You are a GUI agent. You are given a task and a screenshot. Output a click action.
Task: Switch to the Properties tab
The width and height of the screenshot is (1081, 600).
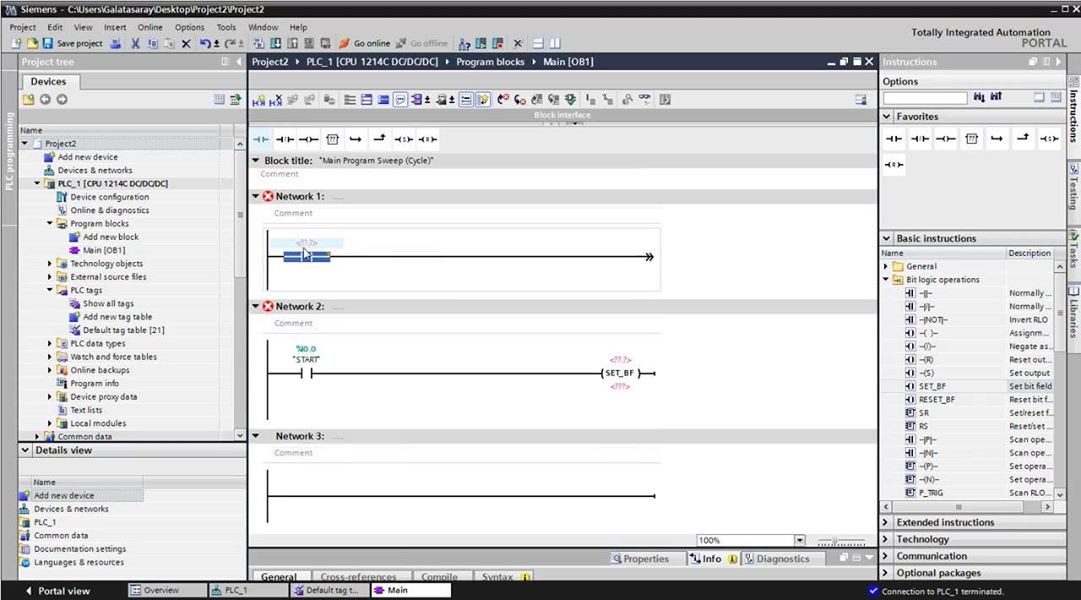click(640, 559)
